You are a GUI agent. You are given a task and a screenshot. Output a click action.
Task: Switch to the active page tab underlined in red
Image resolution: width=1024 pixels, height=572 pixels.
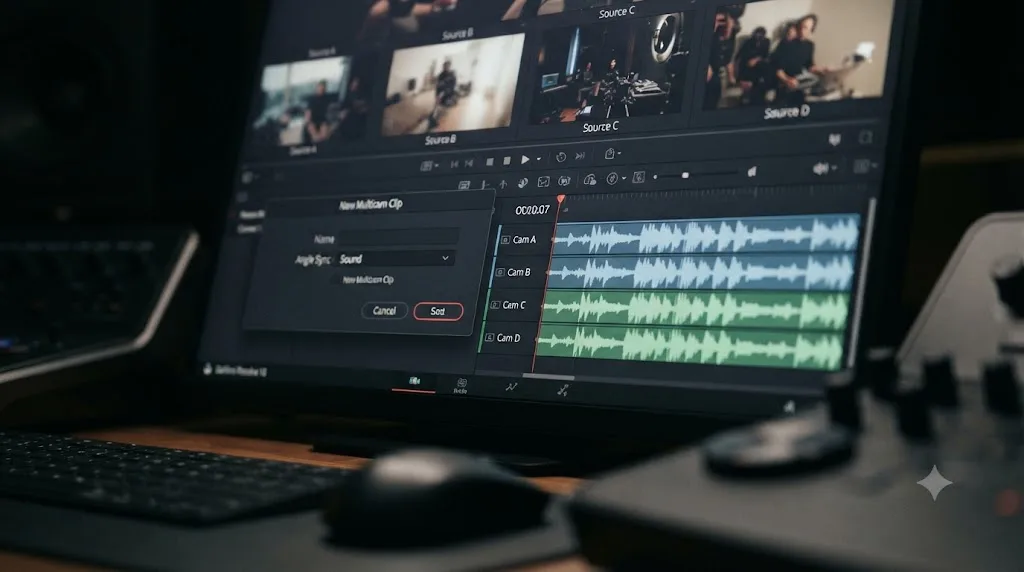(414, 381)
